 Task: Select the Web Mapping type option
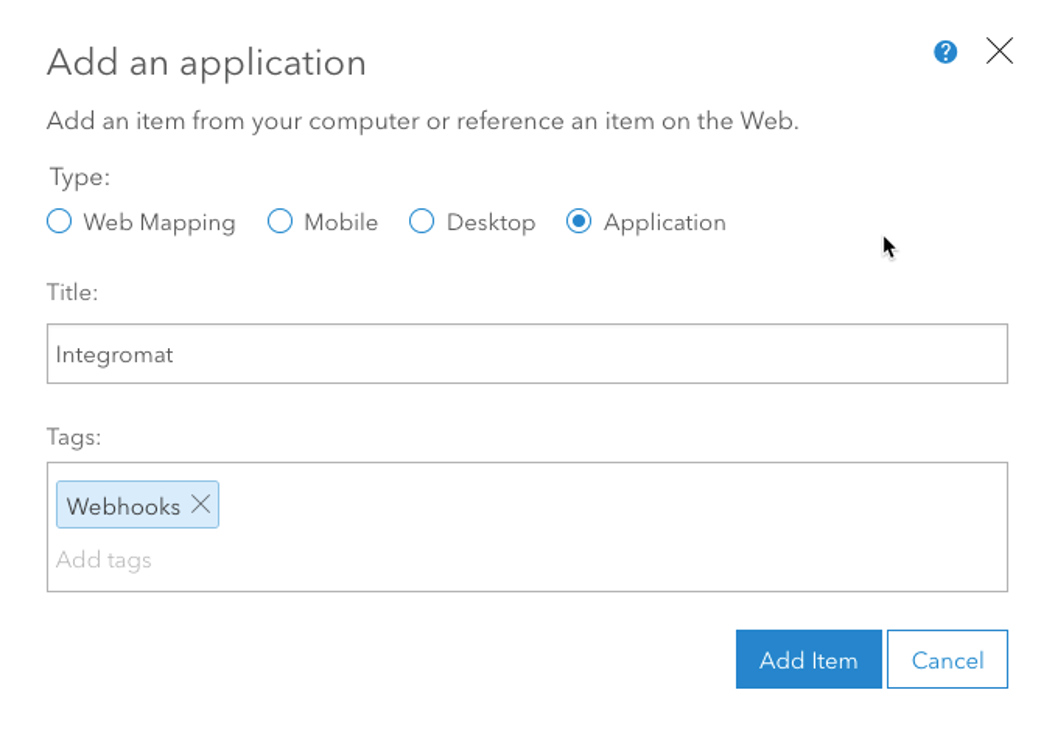pos(59,222)
